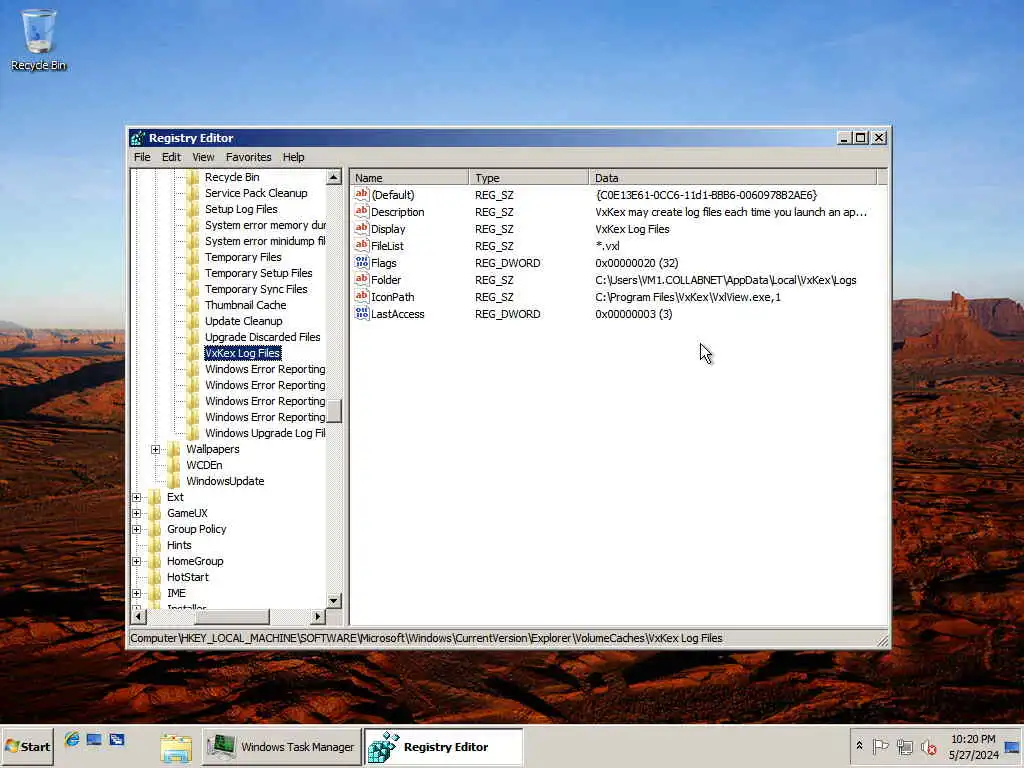Click the tree pane scroll up arrow
This screenshot has width=1024, height=768.
click(x=334, y=177)
